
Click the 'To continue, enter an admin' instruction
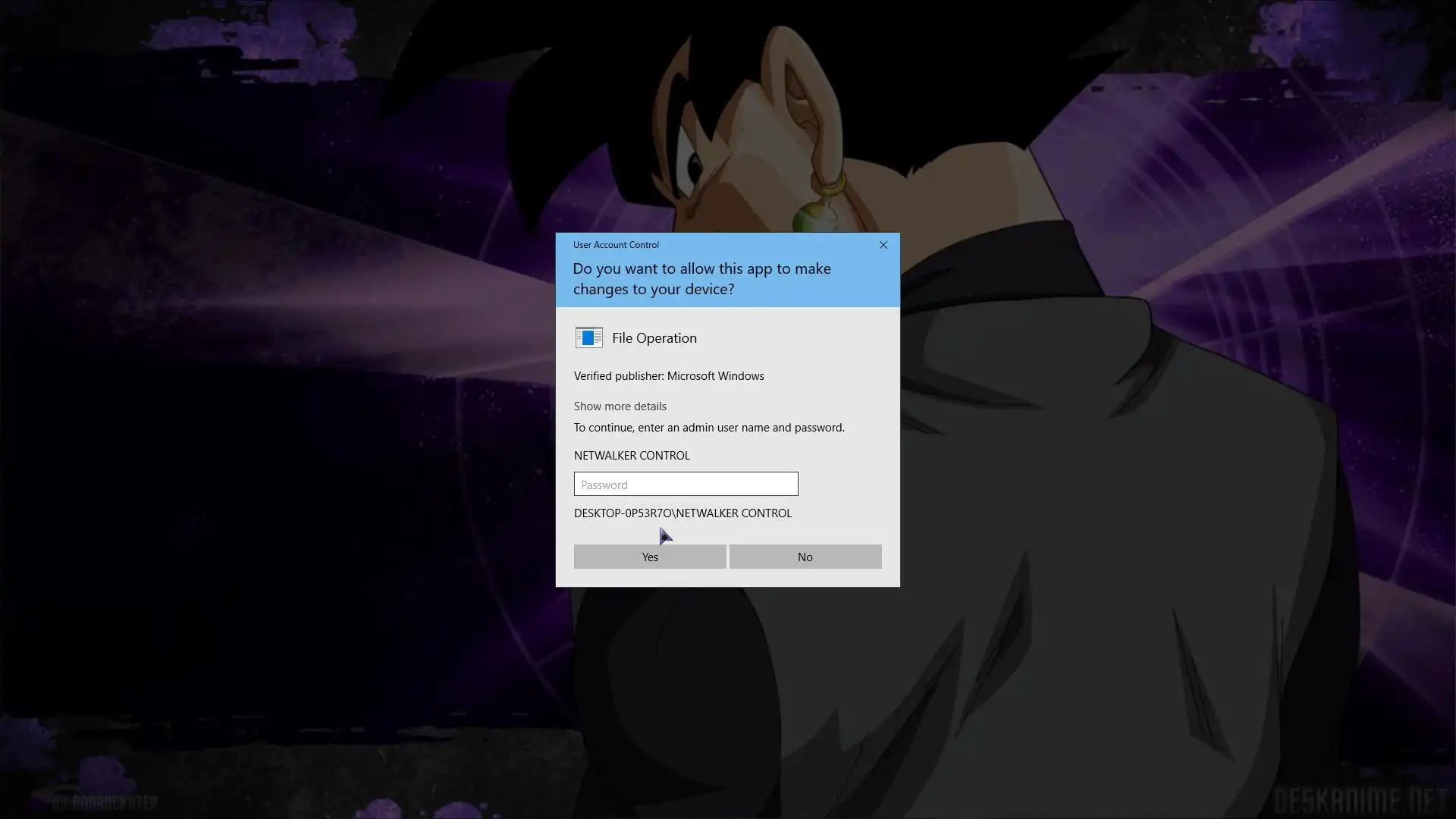click(x=708, y=428)
